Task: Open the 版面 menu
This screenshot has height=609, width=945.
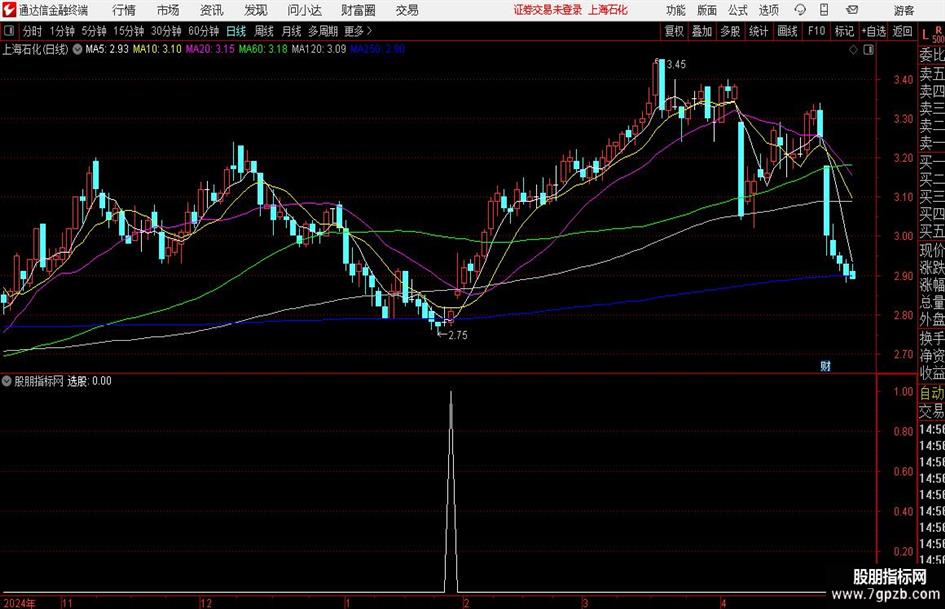Action: 707,10
